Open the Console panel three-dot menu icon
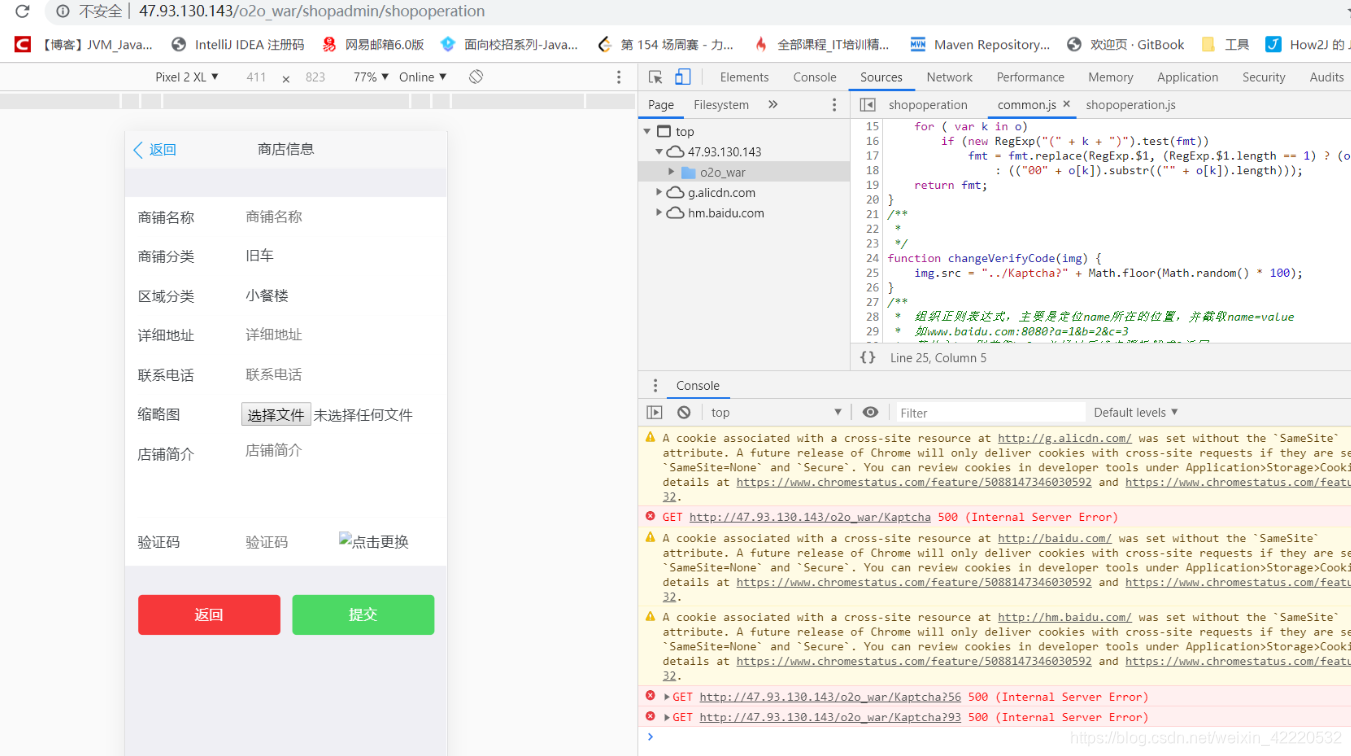Screen dimensions: 1351x756 (655, 385)
